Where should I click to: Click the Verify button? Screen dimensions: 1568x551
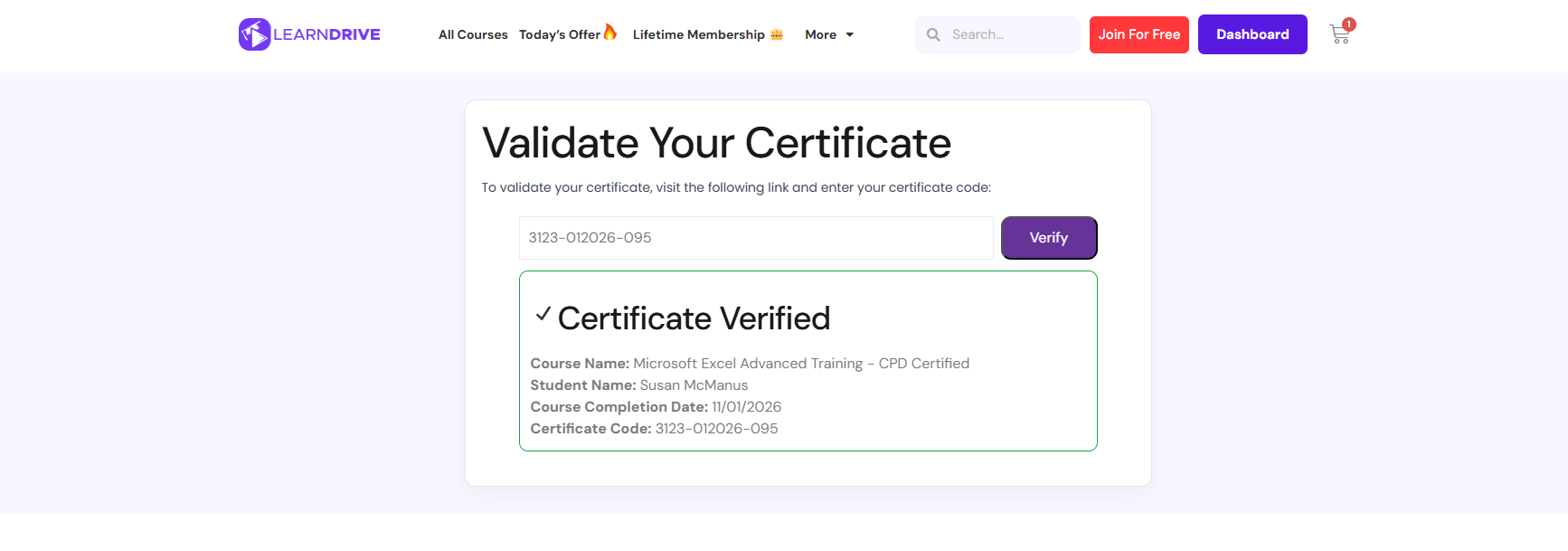(1049, 238)
